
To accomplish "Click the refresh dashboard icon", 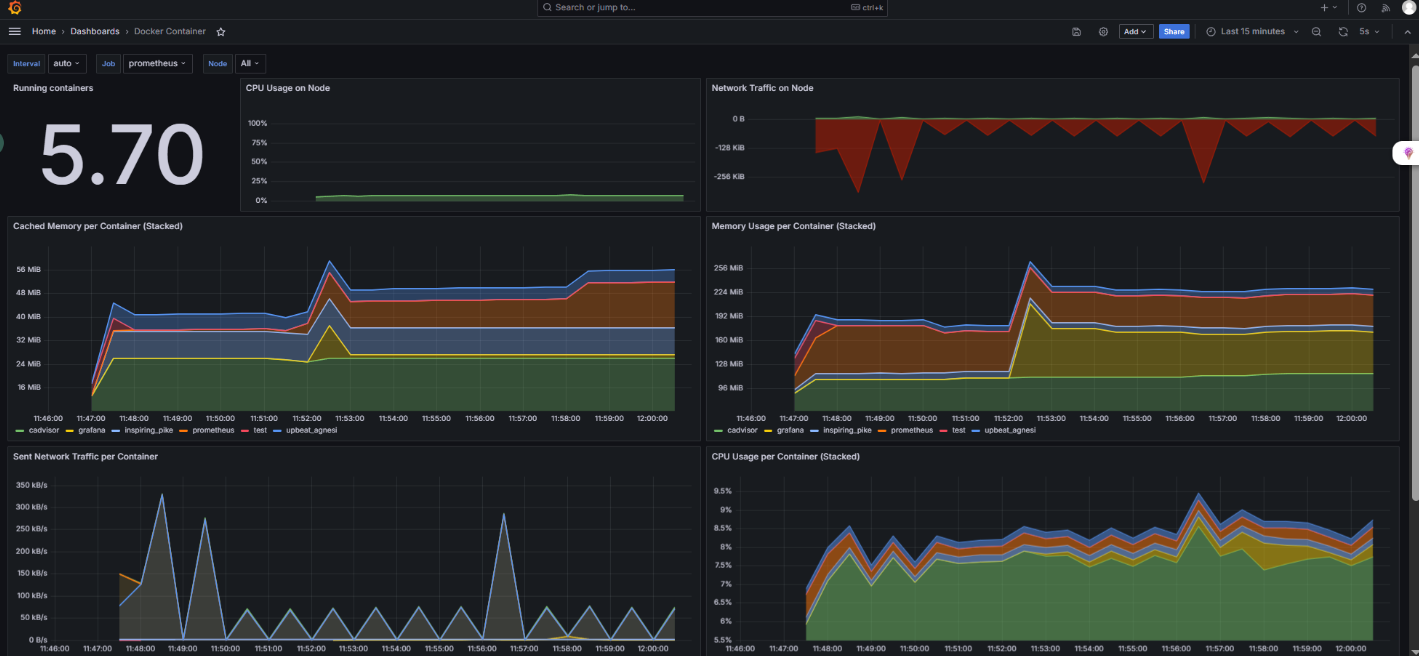I will click(1343, 32).
